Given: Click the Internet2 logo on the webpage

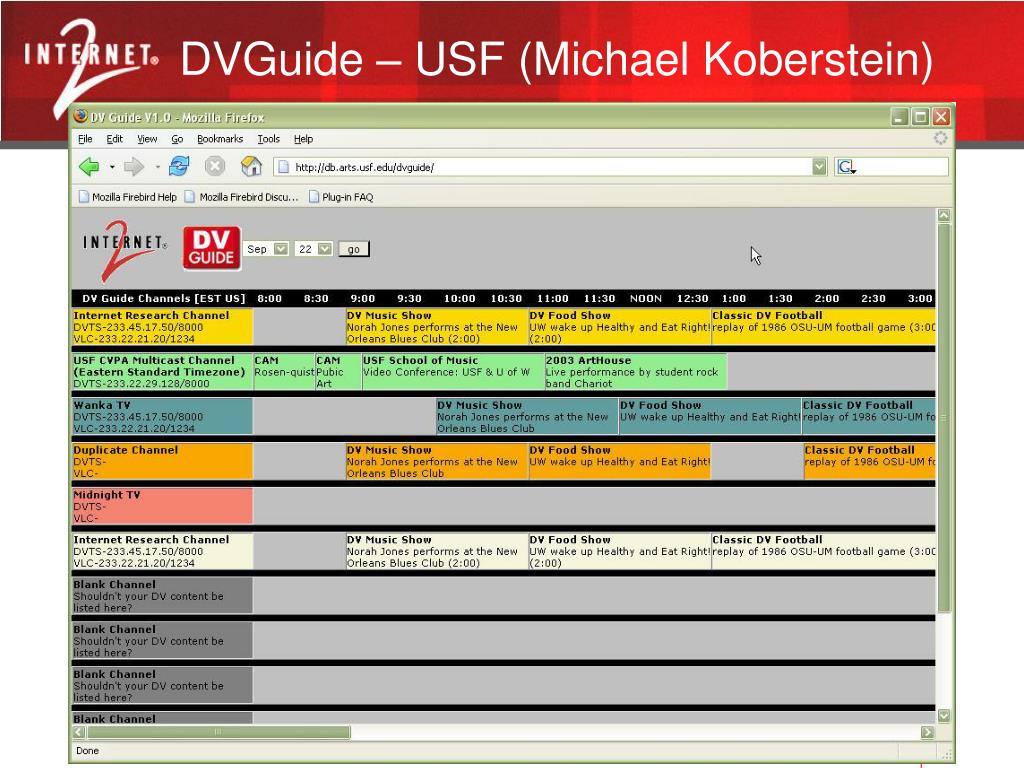Looking at the screenshot, I should [124, 249].
